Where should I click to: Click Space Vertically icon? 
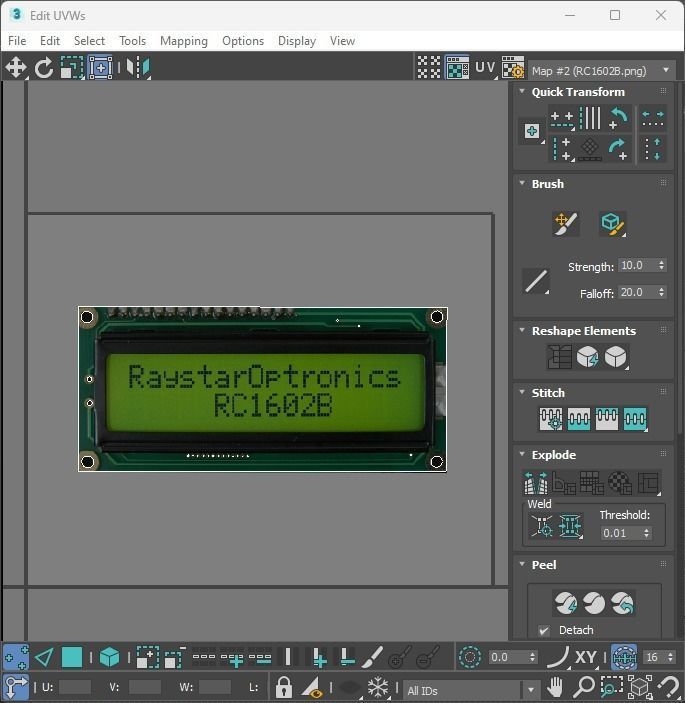tap(653, 149)
